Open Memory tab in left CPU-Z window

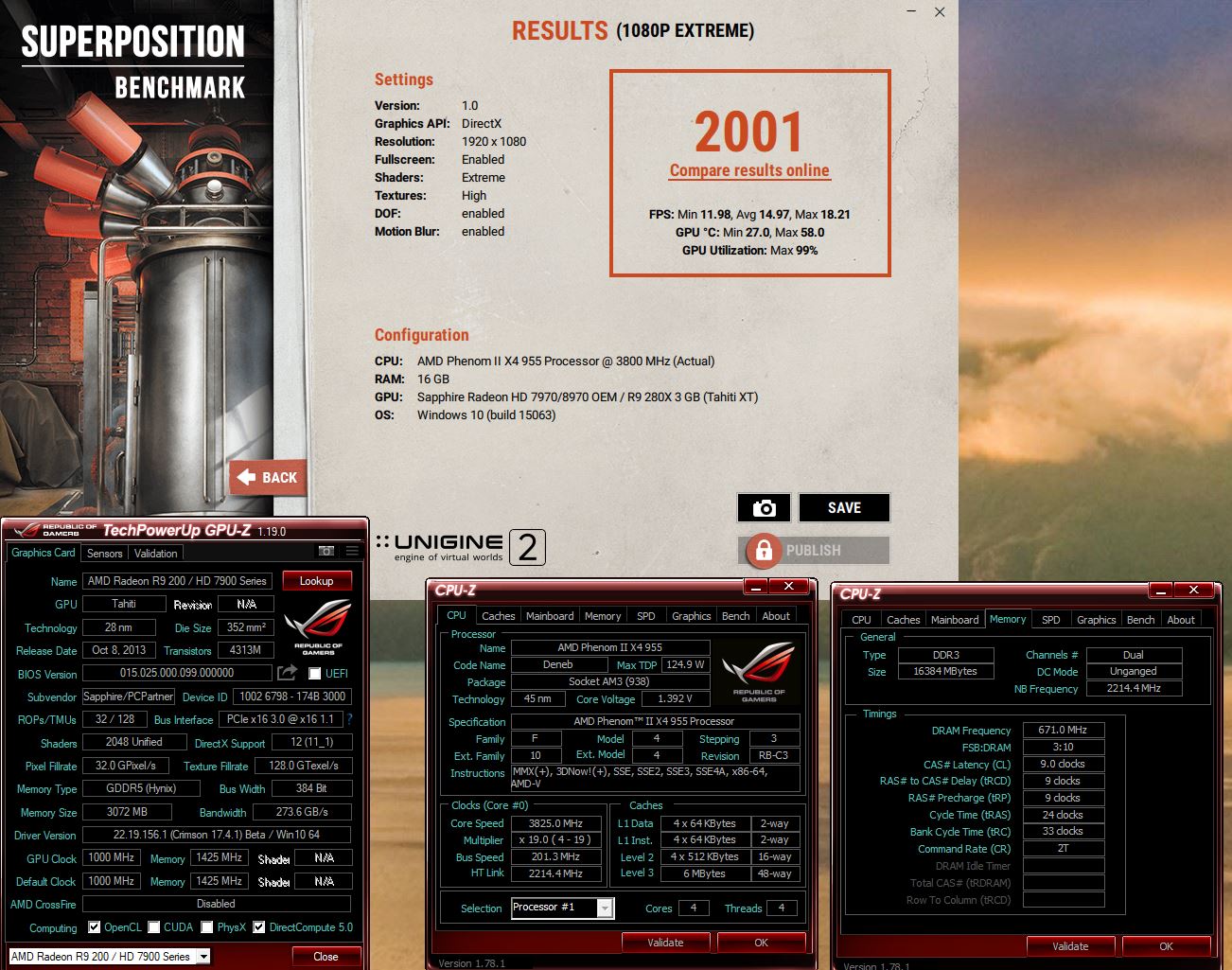click(603, 616)
